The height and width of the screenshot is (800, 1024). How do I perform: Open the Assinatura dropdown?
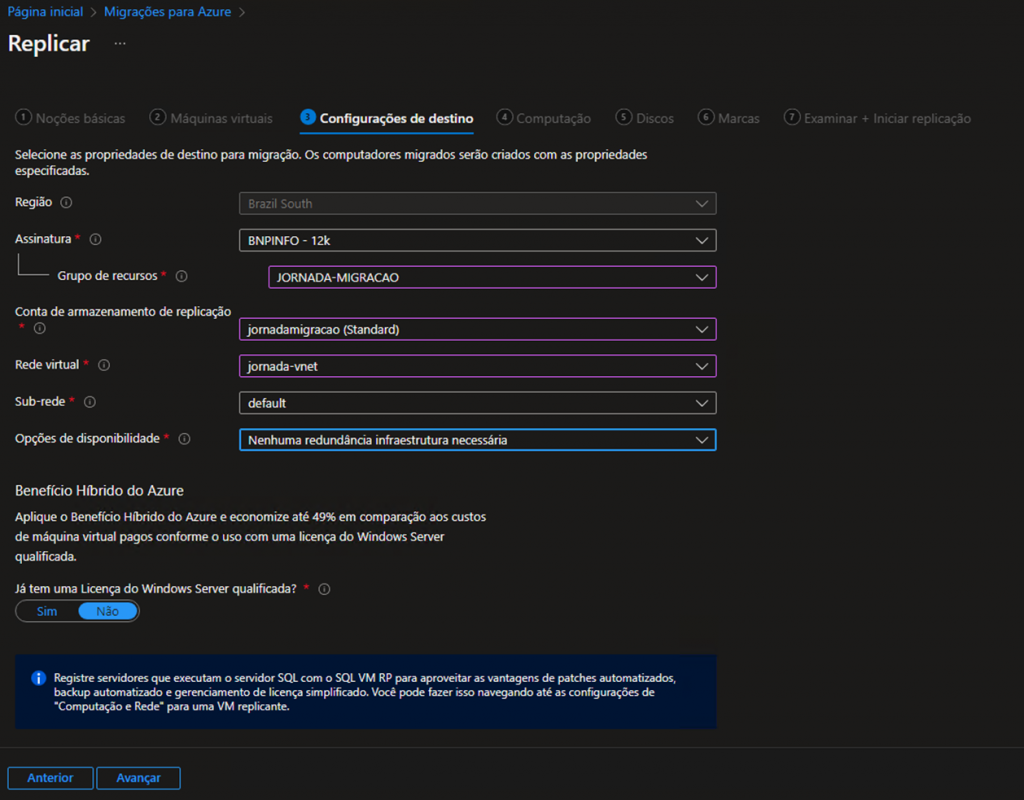(x=477, y=240)
